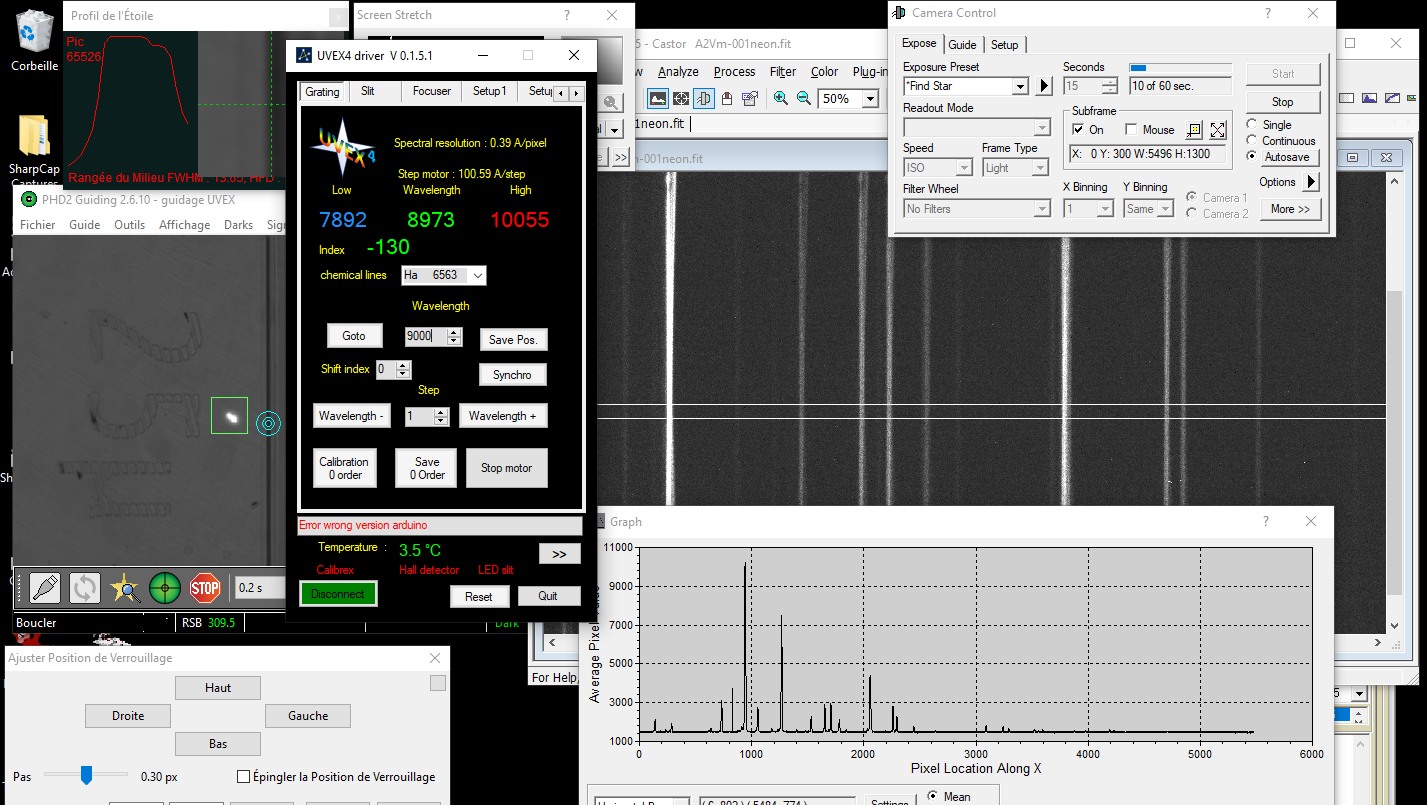Select the Continuous exposure radio button
1427x805 pixels.
pos(1252,141)
